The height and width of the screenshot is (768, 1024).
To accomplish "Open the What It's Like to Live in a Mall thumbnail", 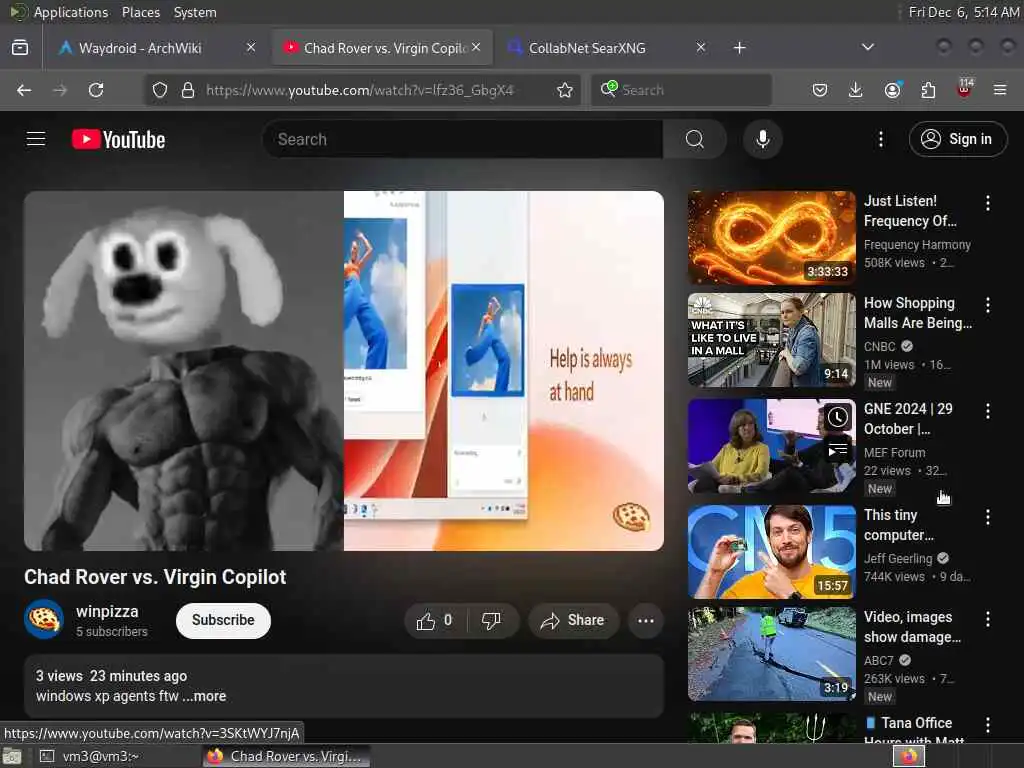I will pos(771,340).
